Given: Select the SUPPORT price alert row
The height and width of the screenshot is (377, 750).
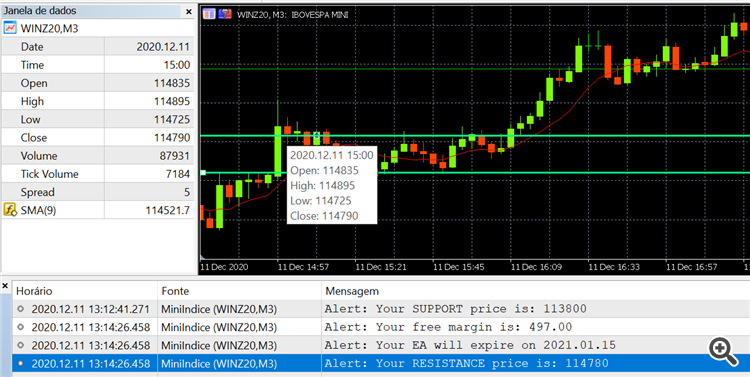Looking at the screenshot, I should pyautogui.click(x=381, y=309).
